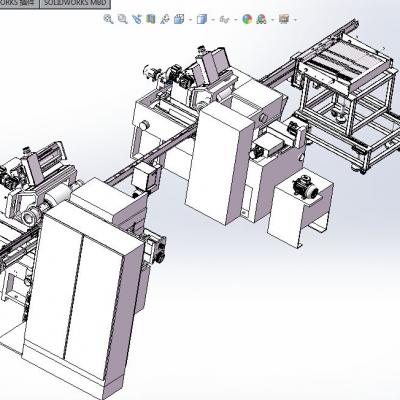Click the Previous View icon
400x400 pixels.
[137, 19]
